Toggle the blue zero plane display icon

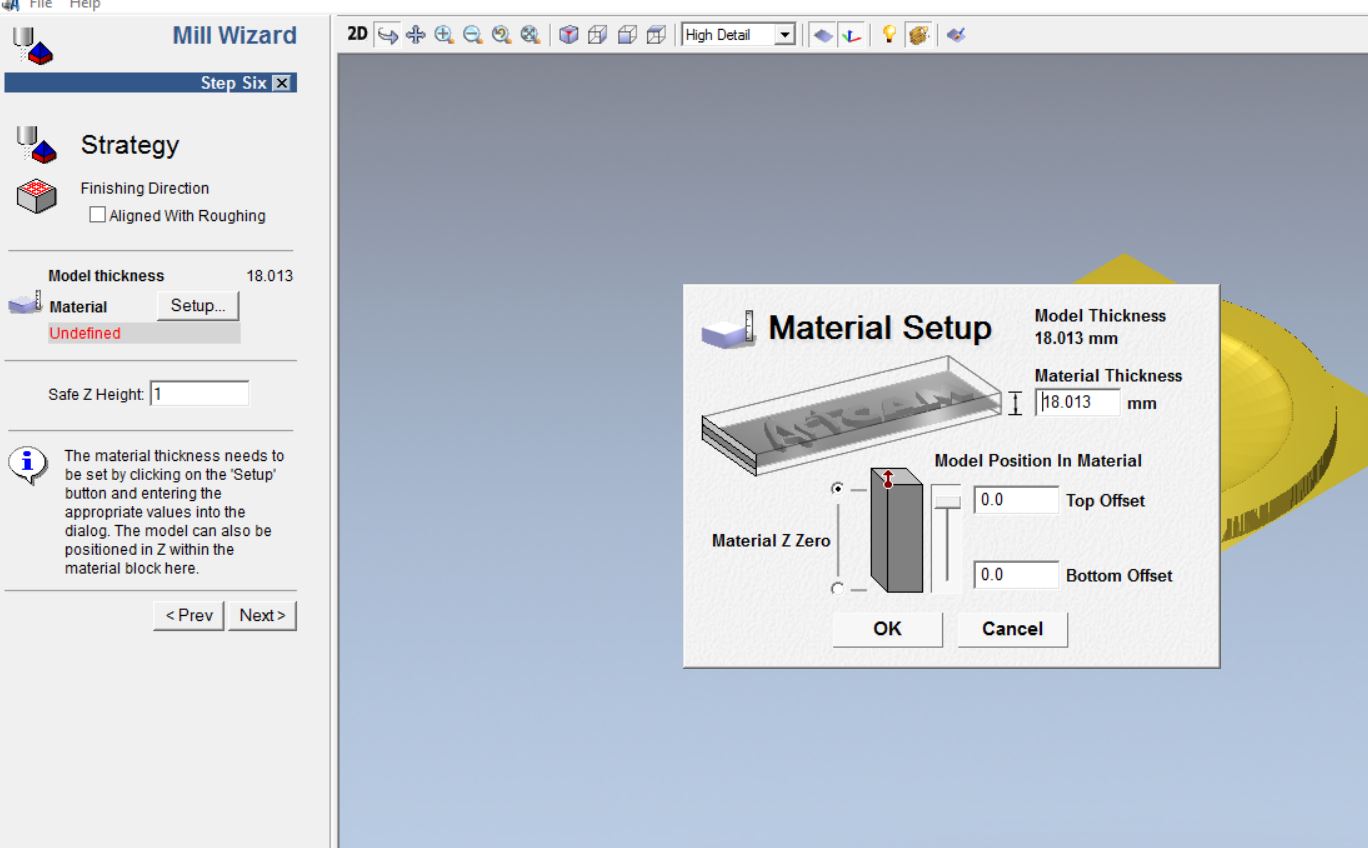[822, 35]
